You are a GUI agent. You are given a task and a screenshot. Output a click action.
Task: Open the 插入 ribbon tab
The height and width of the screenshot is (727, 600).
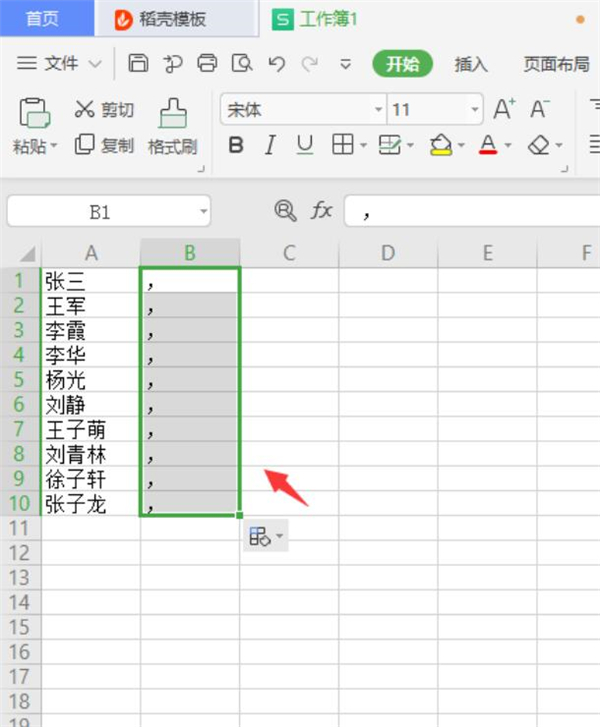[x=471, y=64]
